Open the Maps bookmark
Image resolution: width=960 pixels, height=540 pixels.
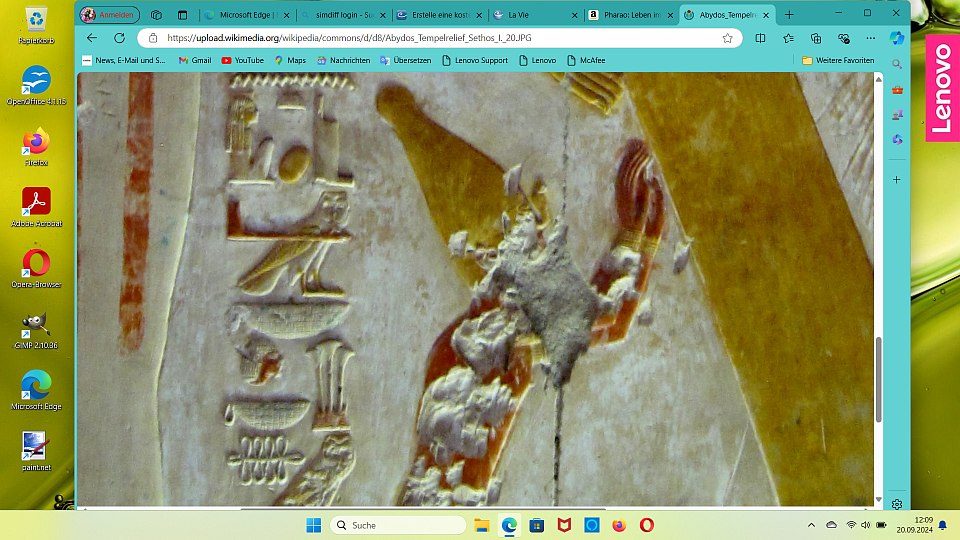[x=290, y=60]
